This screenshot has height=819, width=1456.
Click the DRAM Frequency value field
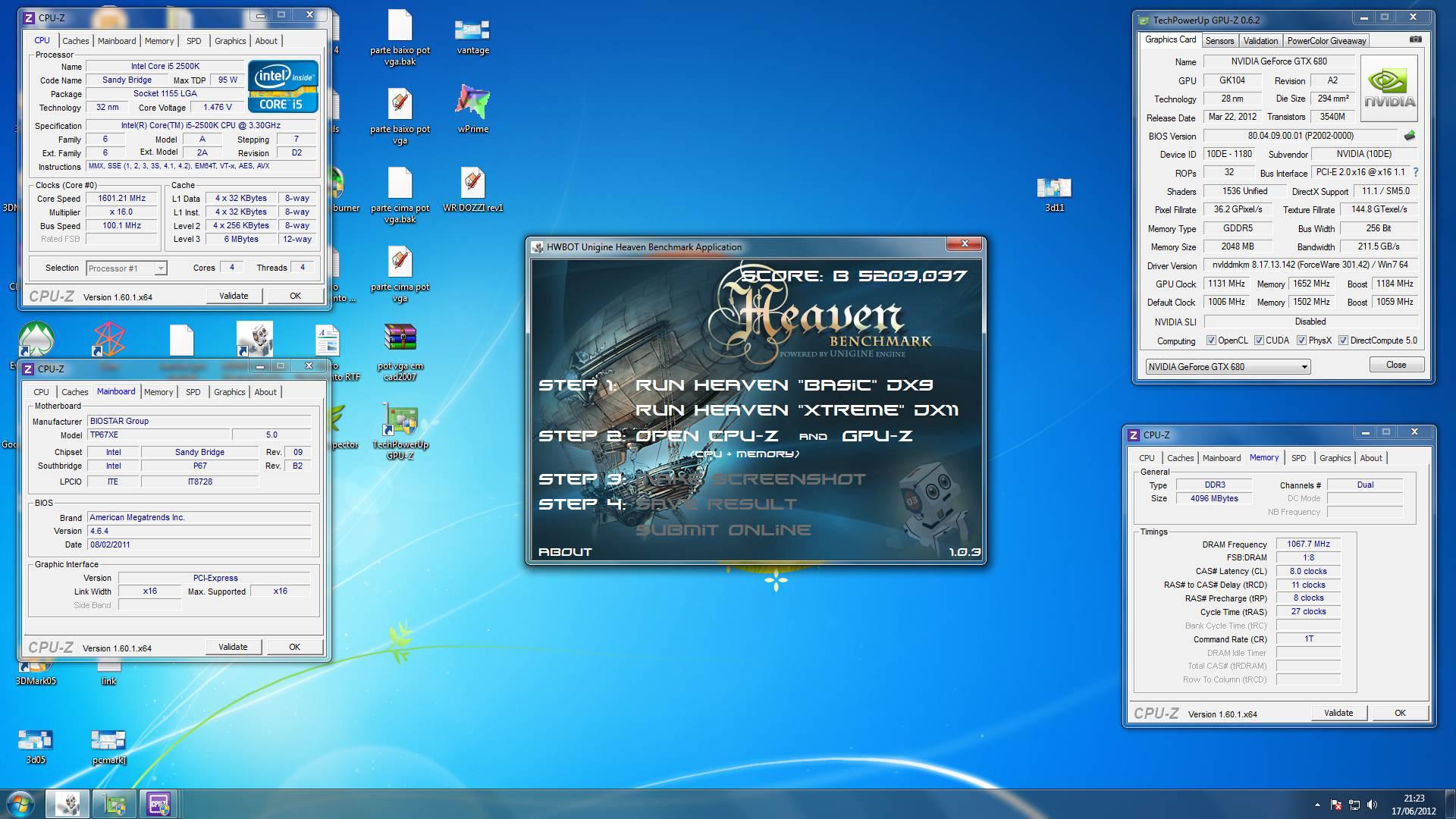pyautogui.click(x=1309, y=544)
